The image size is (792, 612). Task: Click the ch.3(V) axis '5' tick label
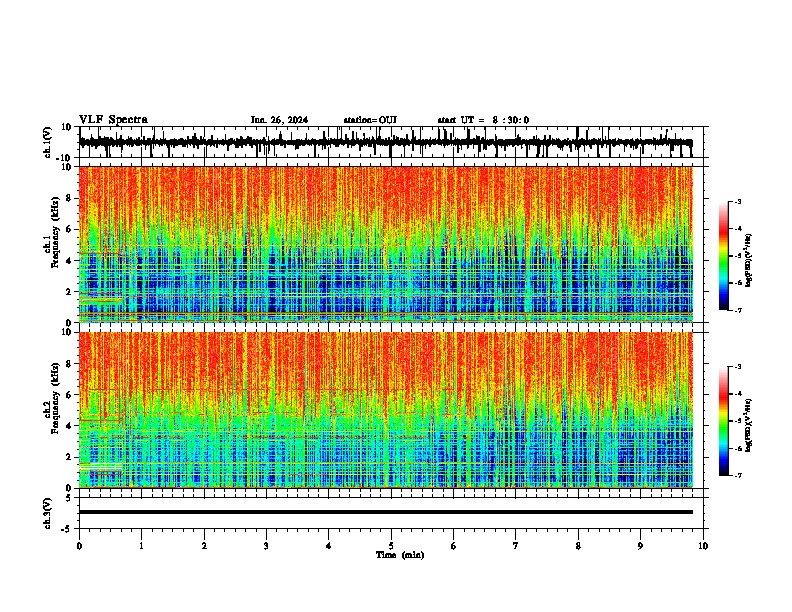tap(70, 498)
